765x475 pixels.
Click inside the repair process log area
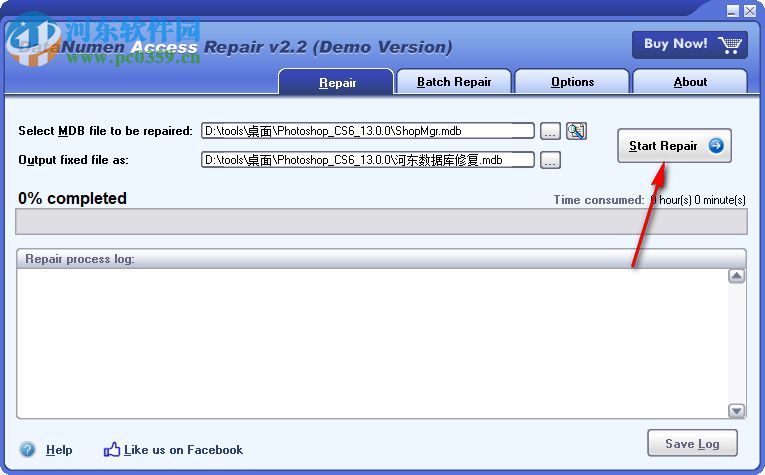372,343
